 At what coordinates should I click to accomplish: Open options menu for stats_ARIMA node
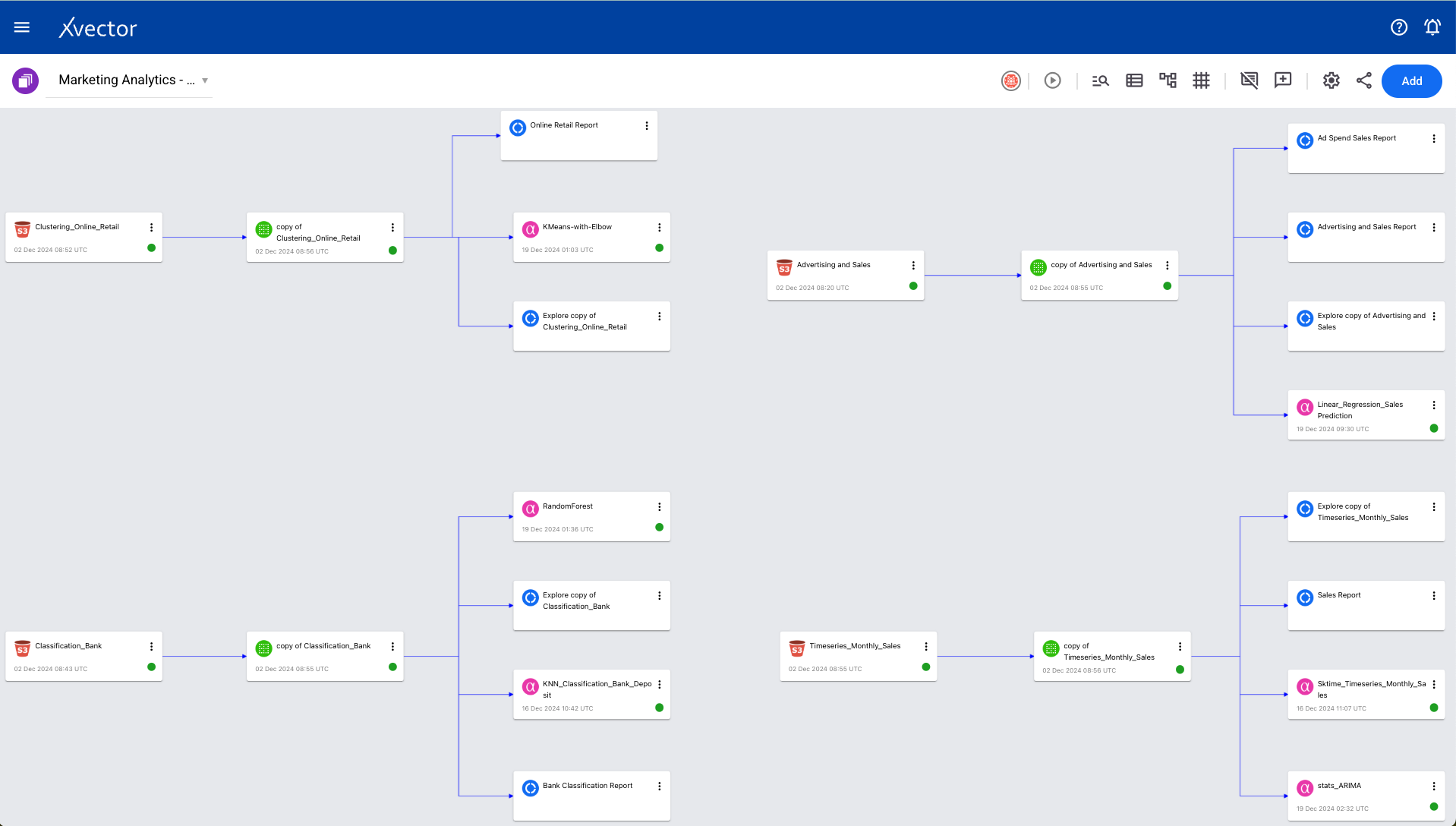1433,787
